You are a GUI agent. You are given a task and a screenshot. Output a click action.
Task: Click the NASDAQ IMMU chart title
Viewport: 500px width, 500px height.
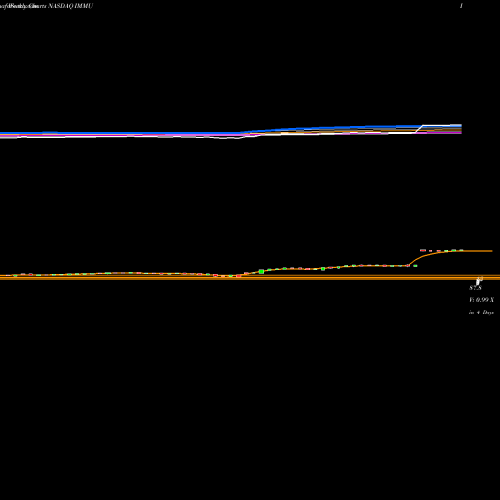point(70,6)
